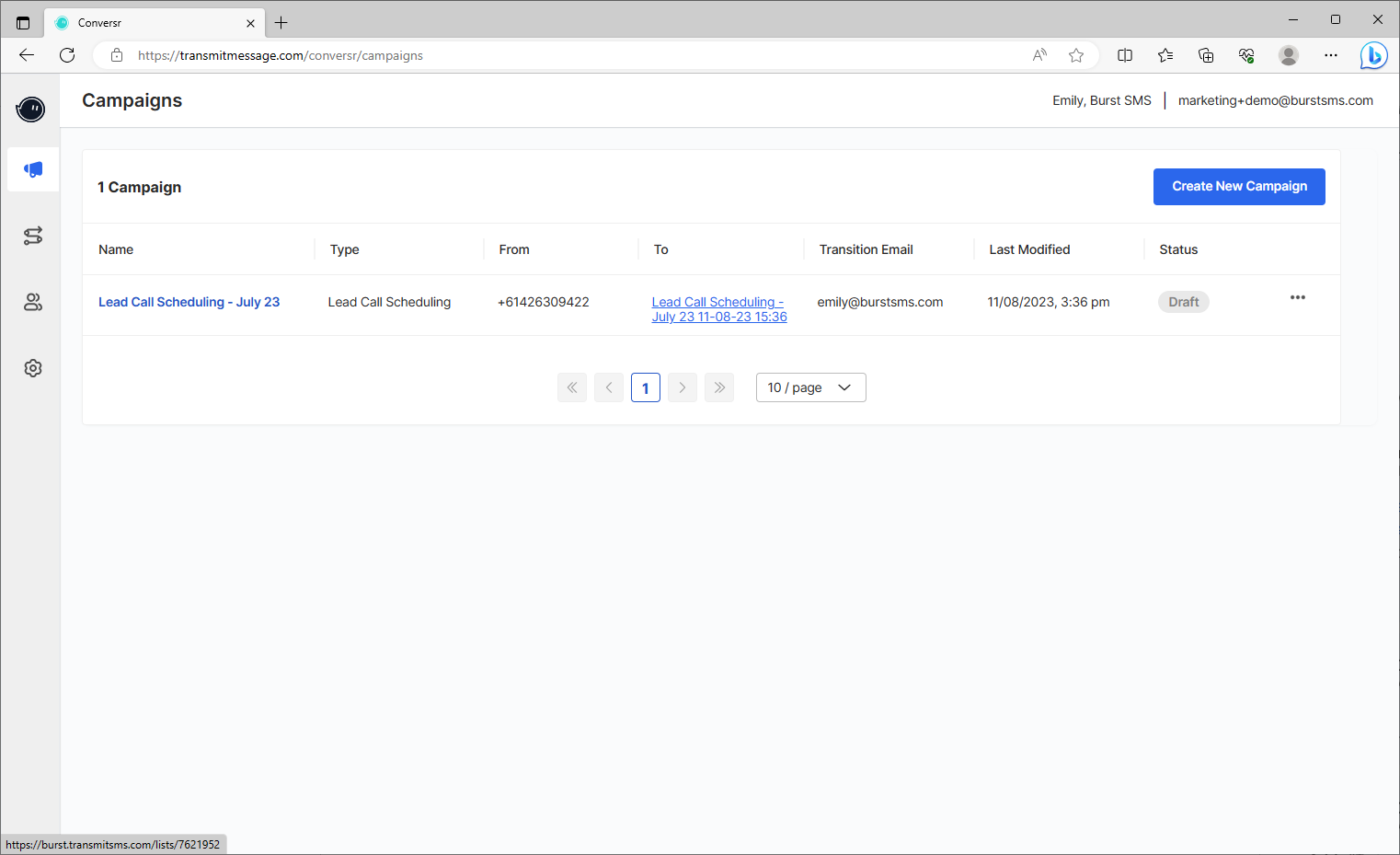Go to previous page arrow
The width and height of the screenshot is (1400, 855).
[609, 387]
